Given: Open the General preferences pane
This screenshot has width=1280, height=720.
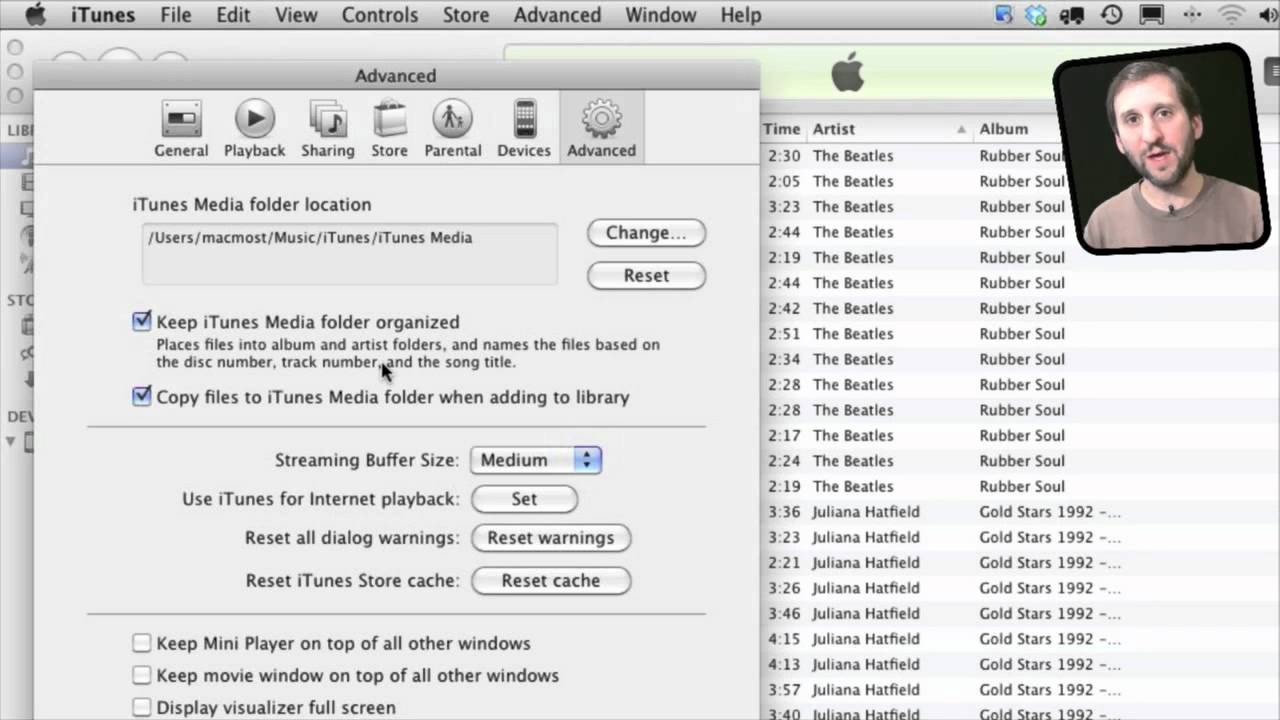Looking at the screenshot, I should [181, 129].
